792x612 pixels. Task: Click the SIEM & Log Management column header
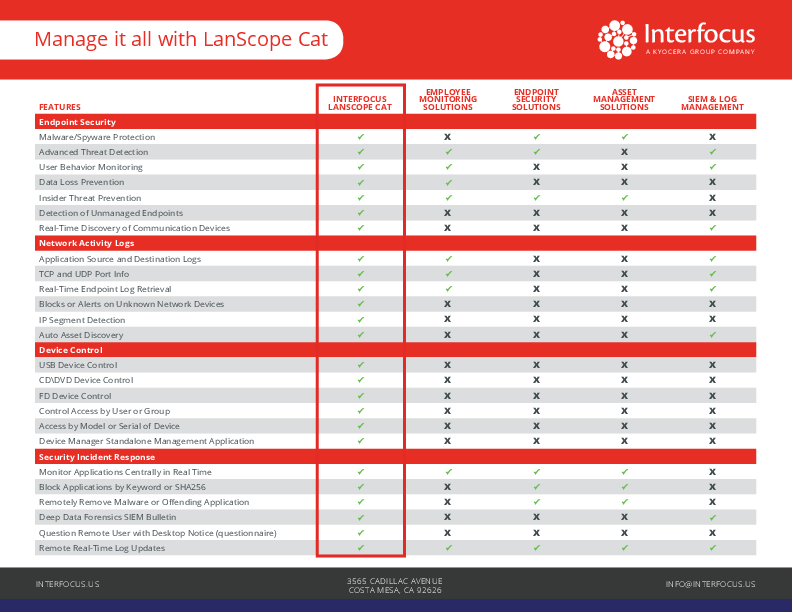pos(712,103)
